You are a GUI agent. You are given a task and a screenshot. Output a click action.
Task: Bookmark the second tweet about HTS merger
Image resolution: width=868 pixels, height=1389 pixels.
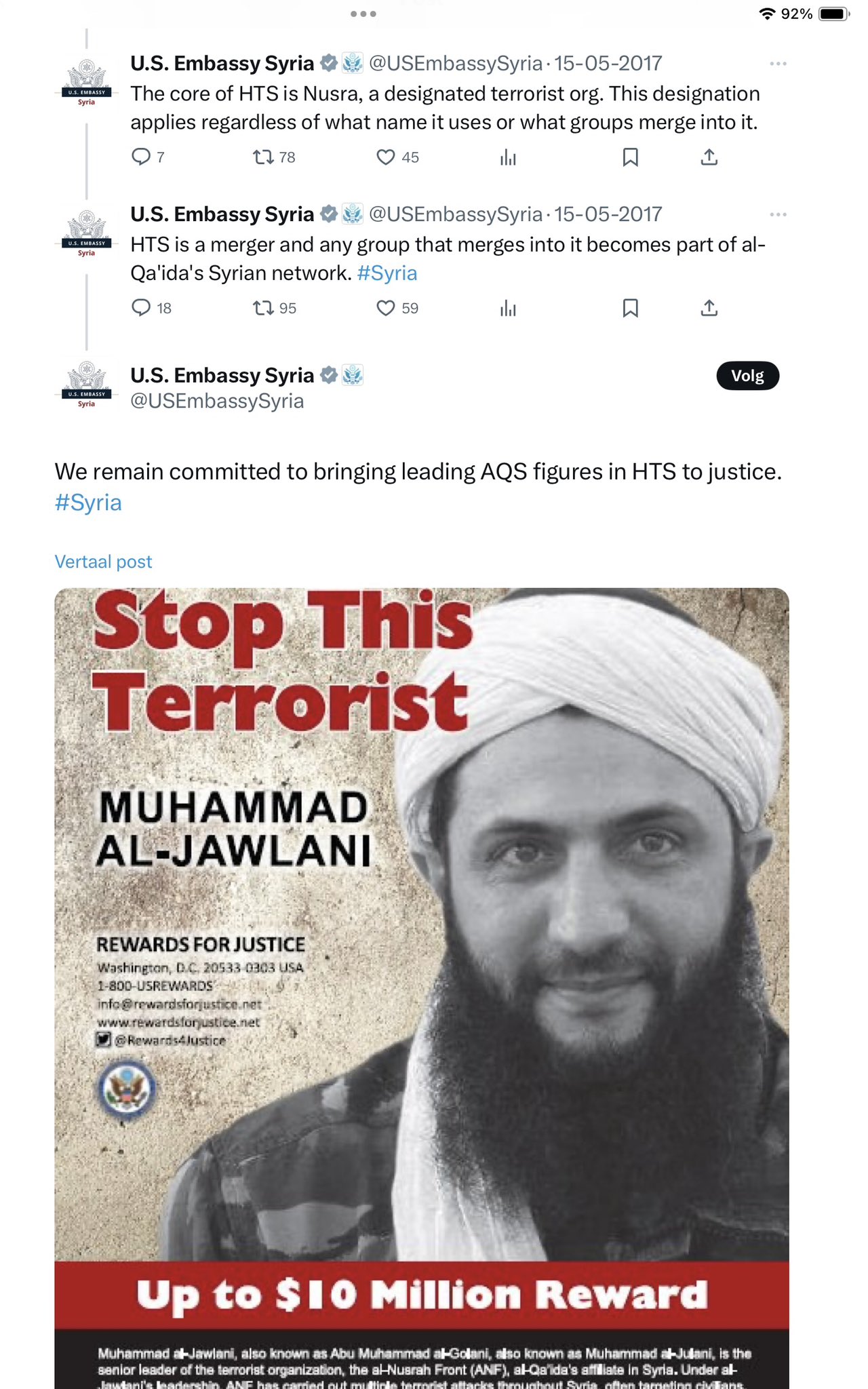point(630,308)
